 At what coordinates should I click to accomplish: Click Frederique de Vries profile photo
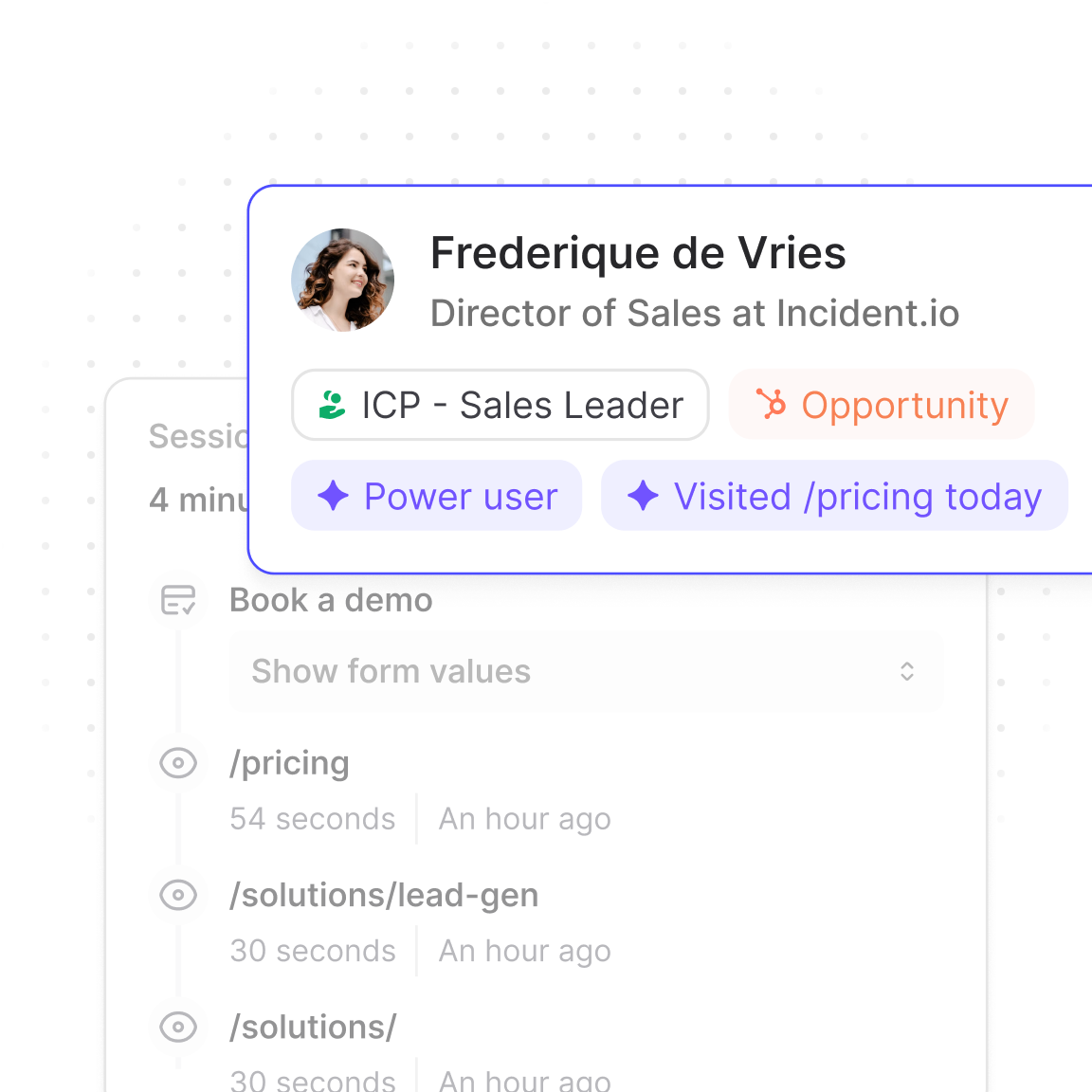[x=342, y=280]
